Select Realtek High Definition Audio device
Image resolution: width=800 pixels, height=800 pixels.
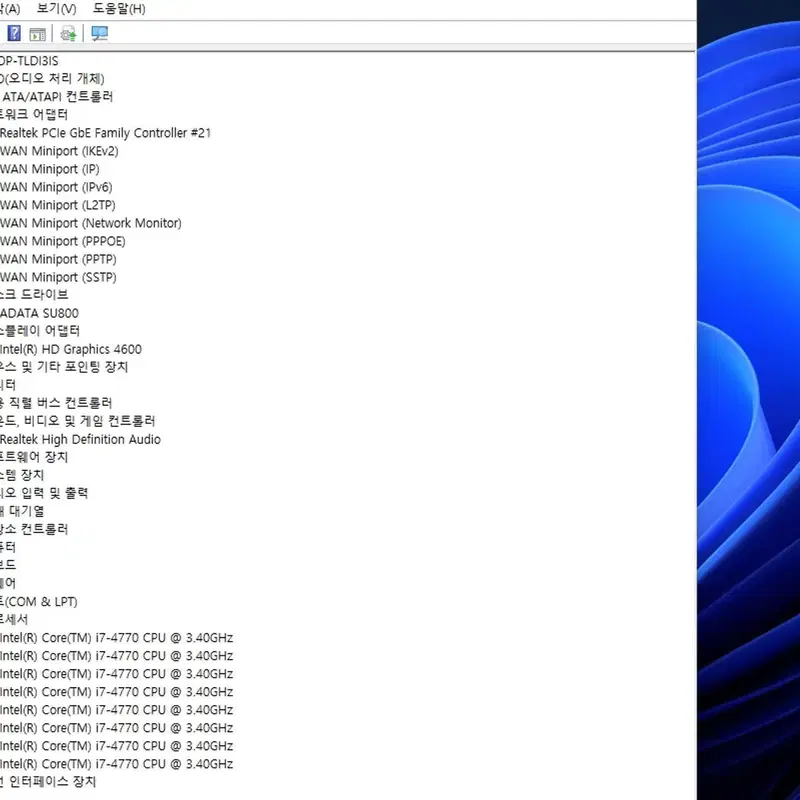80,439
